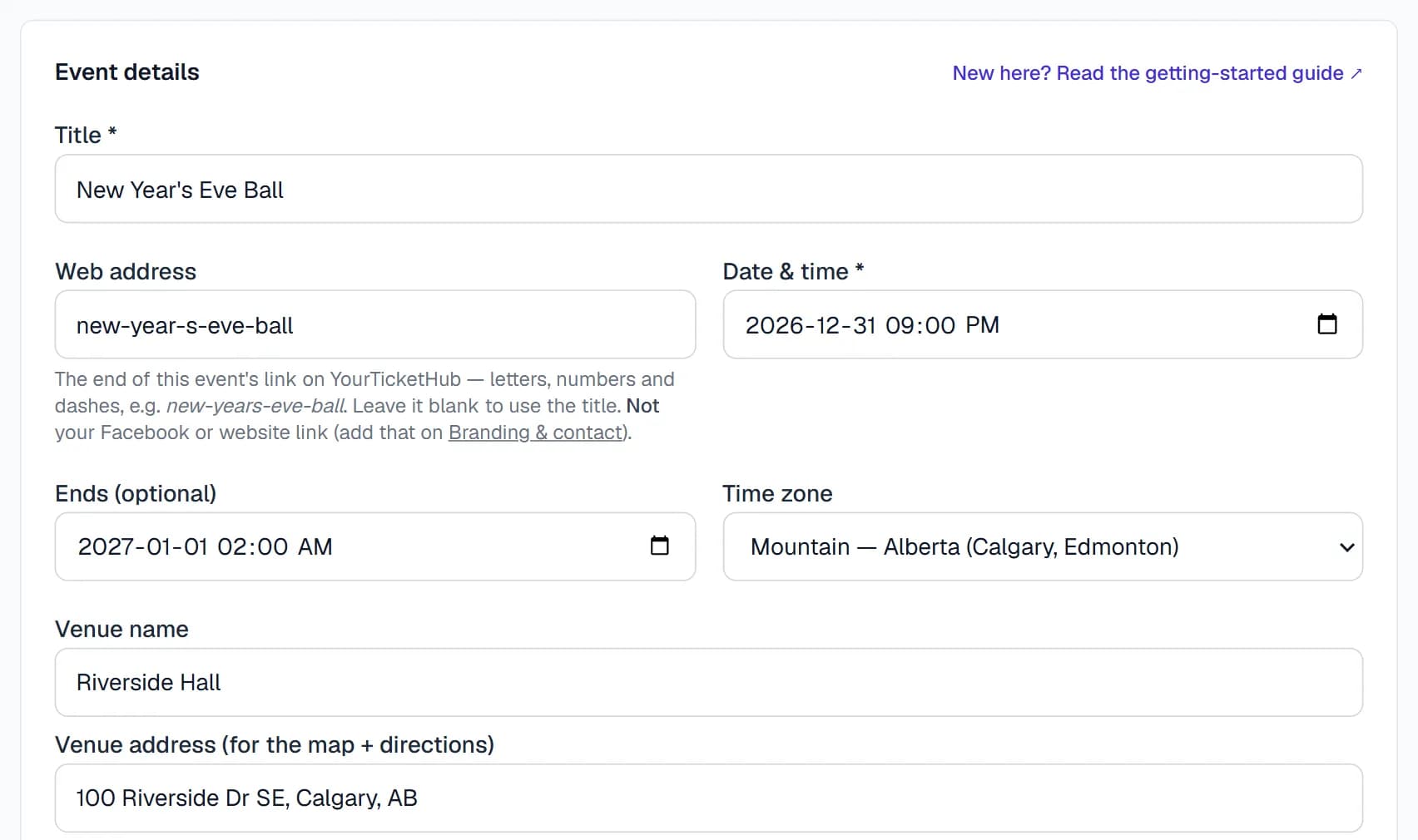Screen dimensions: 1418x840
Task: Select the 'Venue address (for the map + directions)' label
Action: pos(275,744)
